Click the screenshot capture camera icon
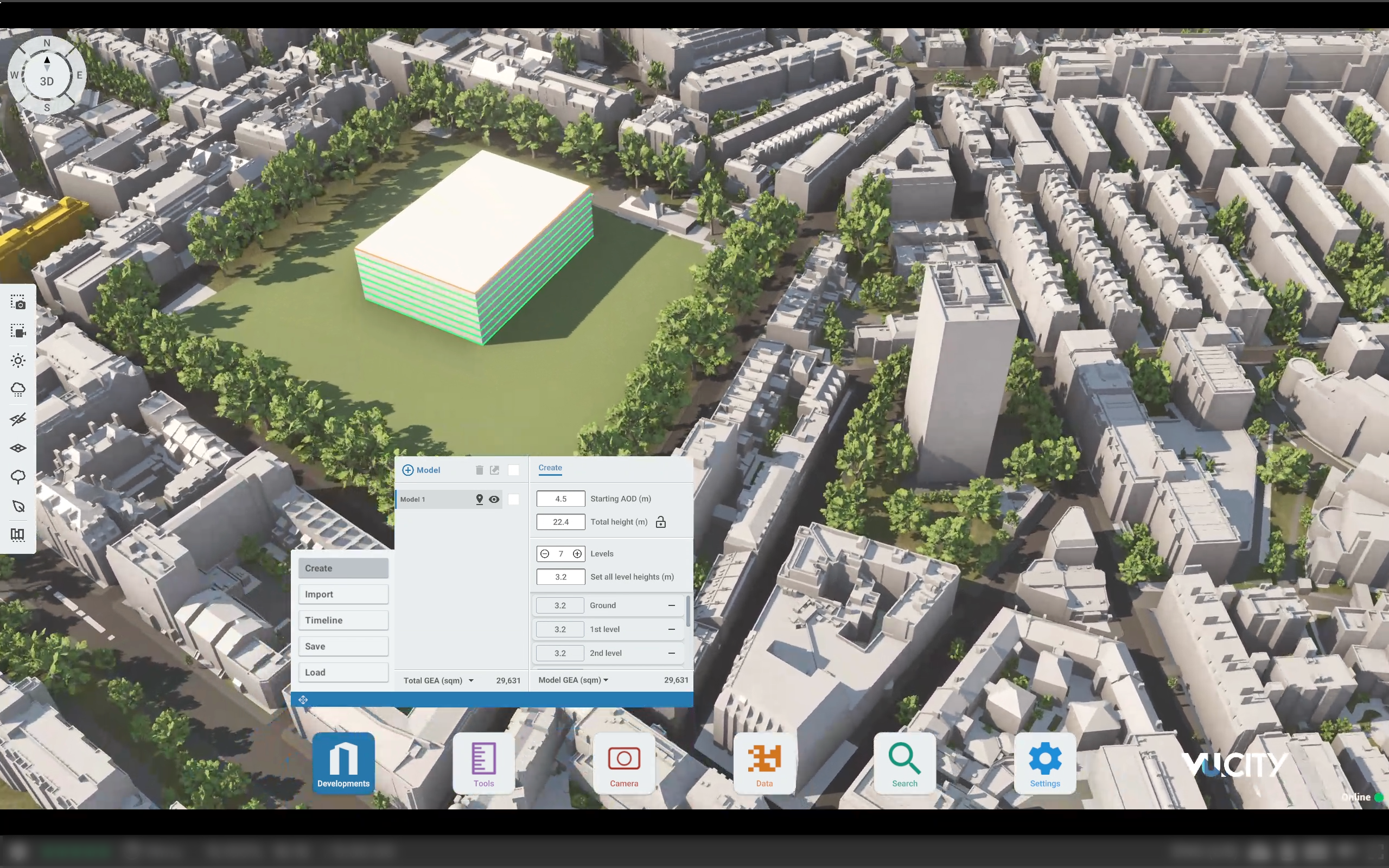 point(18,303)
